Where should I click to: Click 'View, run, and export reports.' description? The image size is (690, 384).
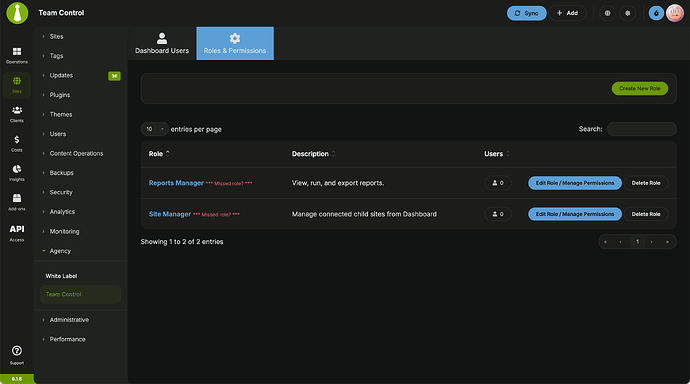point(338,183)
